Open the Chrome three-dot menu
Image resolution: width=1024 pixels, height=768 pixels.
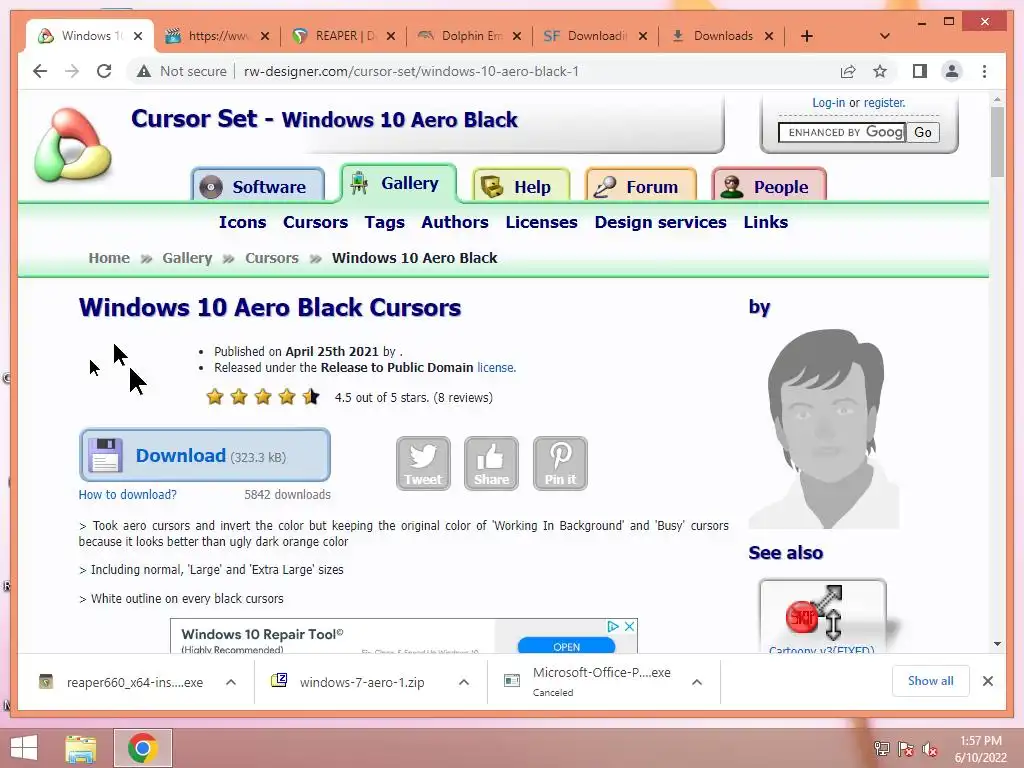(x=984, y=71)
